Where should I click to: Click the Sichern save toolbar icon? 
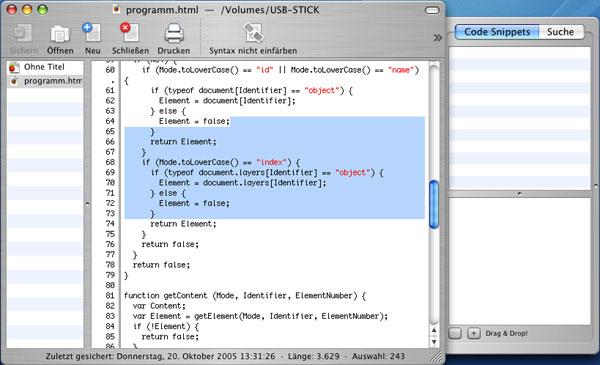tap(23, 34)
